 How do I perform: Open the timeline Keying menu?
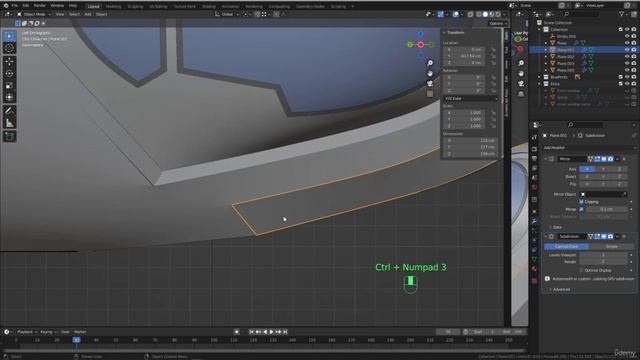coord(48,332)
